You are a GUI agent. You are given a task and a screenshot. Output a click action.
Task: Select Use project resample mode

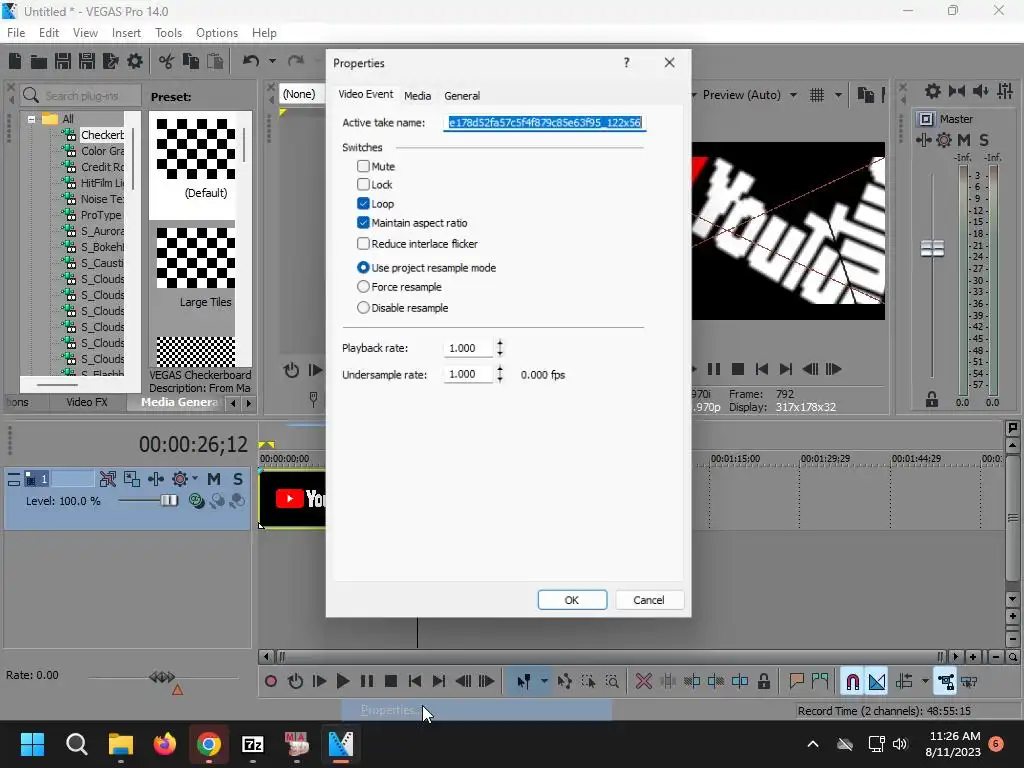tap(363, 267)
